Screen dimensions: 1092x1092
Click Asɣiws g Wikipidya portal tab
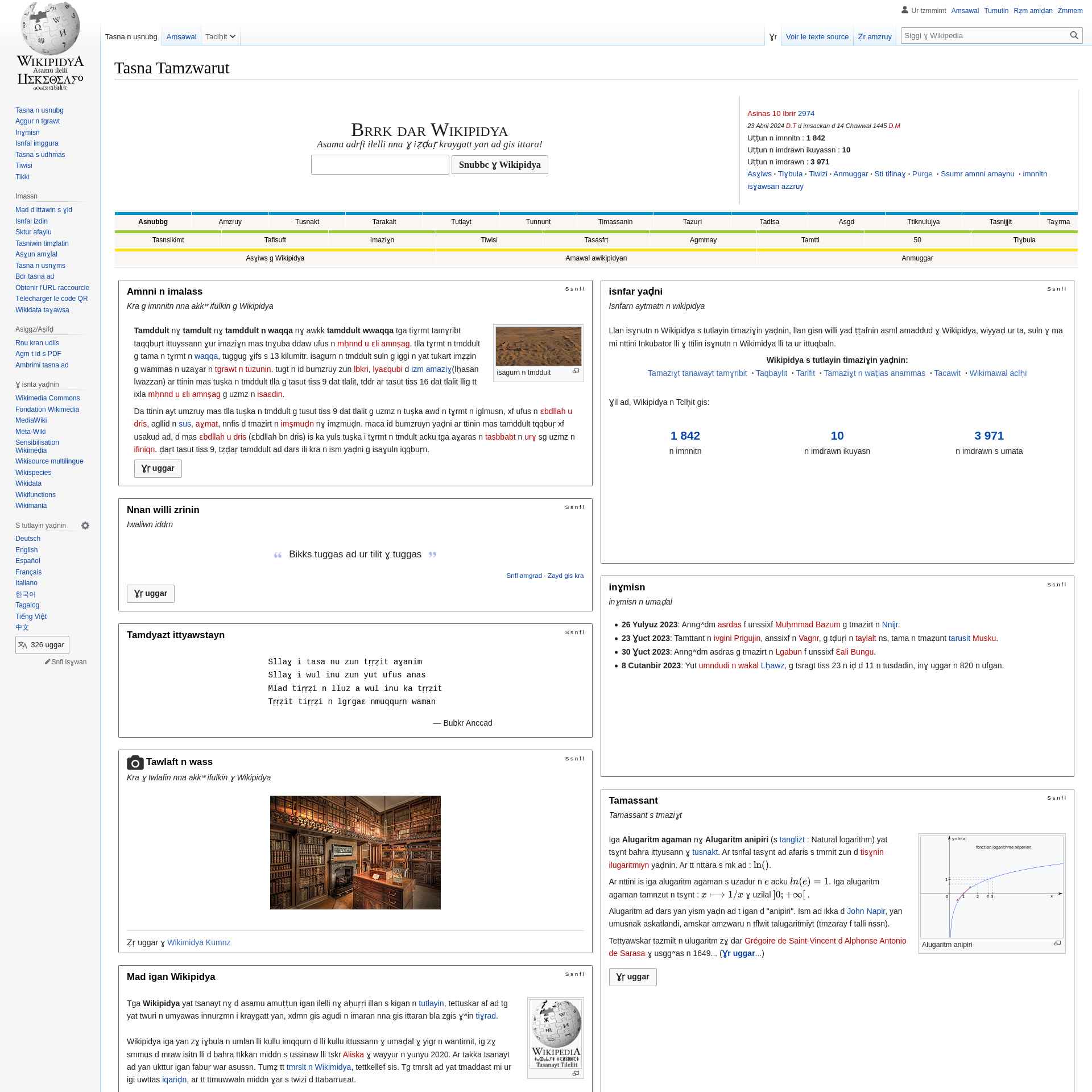pyautogui.click(x=275, y=258)
